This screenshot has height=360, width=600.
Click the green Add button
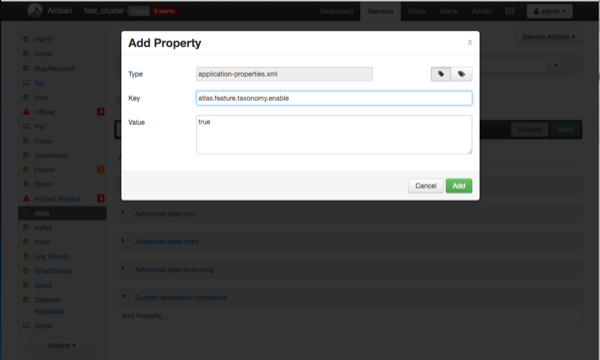pos(459,186)
